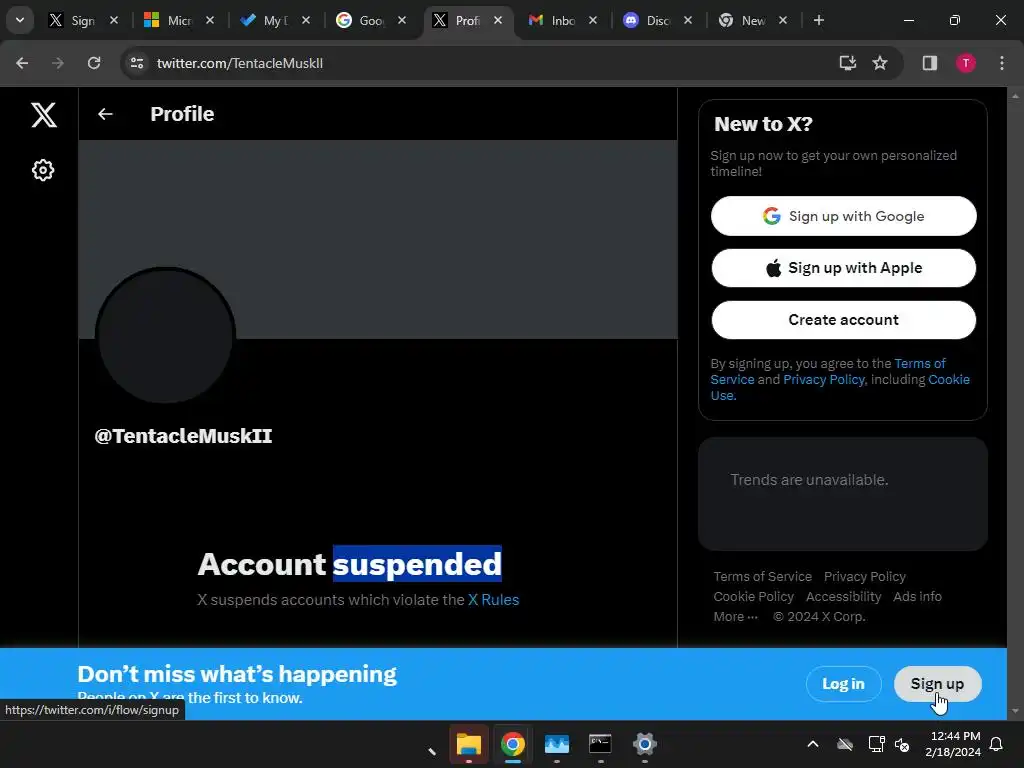Switch to the X Sign tab
Viewport: 1024px width, 768px height.
click(x=73, y=20)
